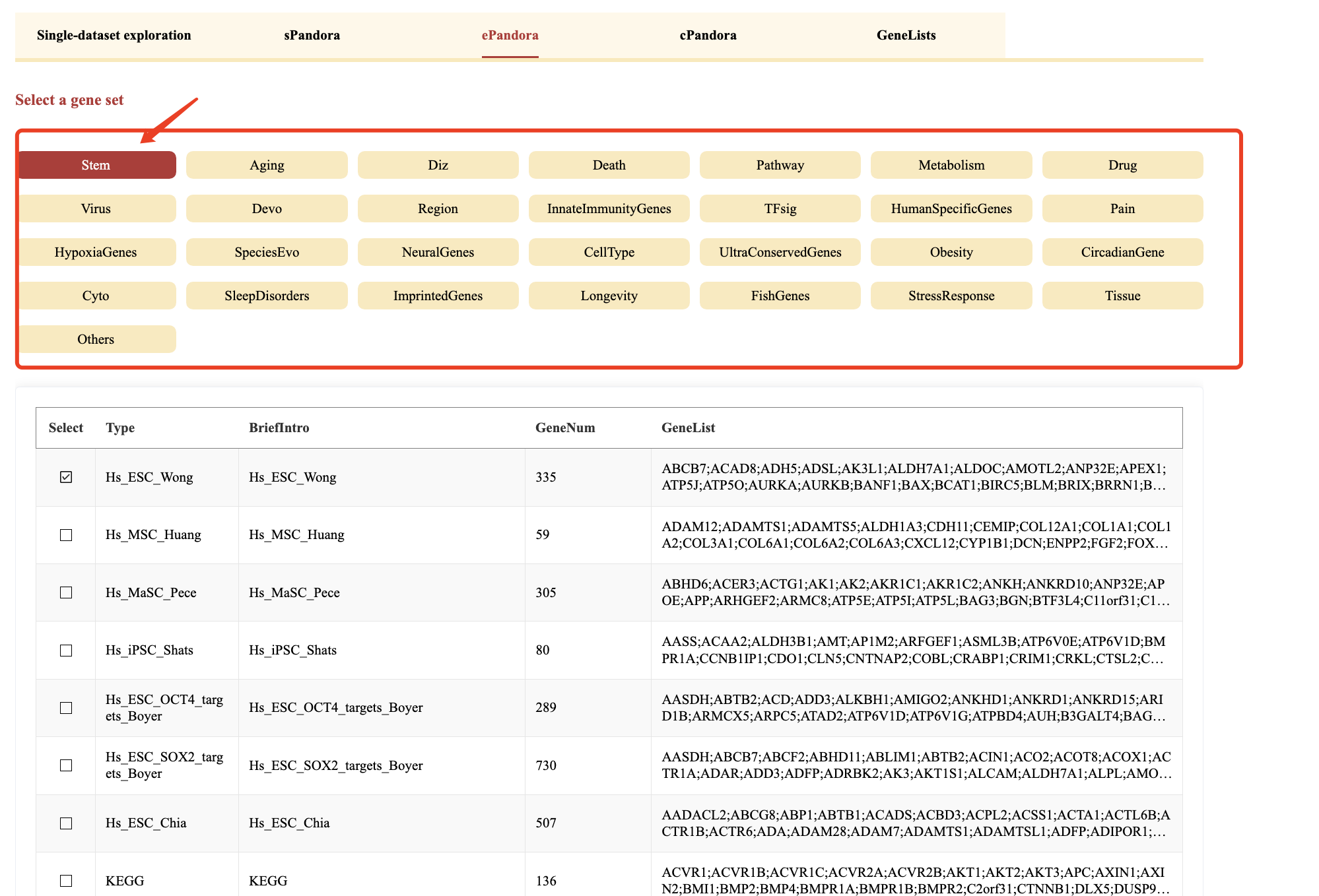Pick the SleepDisorders gene set

click(x=267, y=296)
